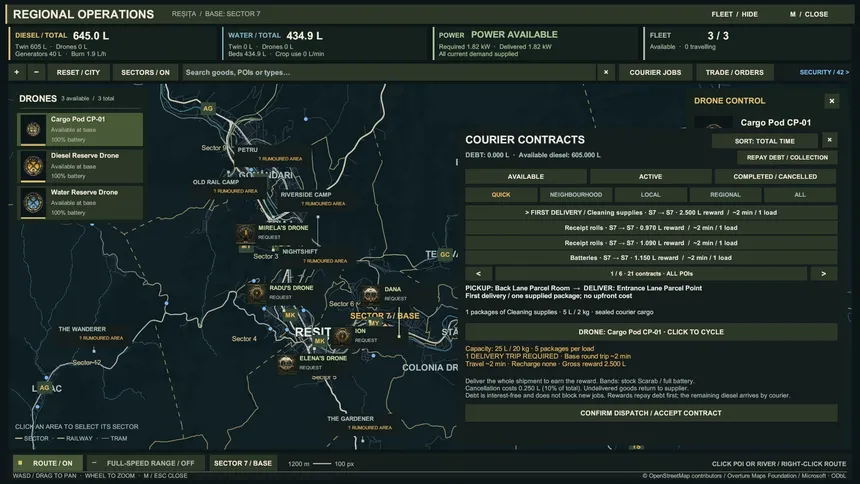Viewport: 860px width, 484px height.
Task: Click Reset / City button
Action: tap(78, 72)
